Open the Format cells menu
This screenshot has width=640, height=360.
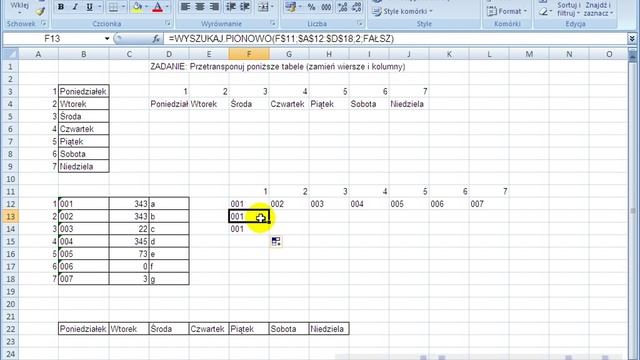(507, 11)
